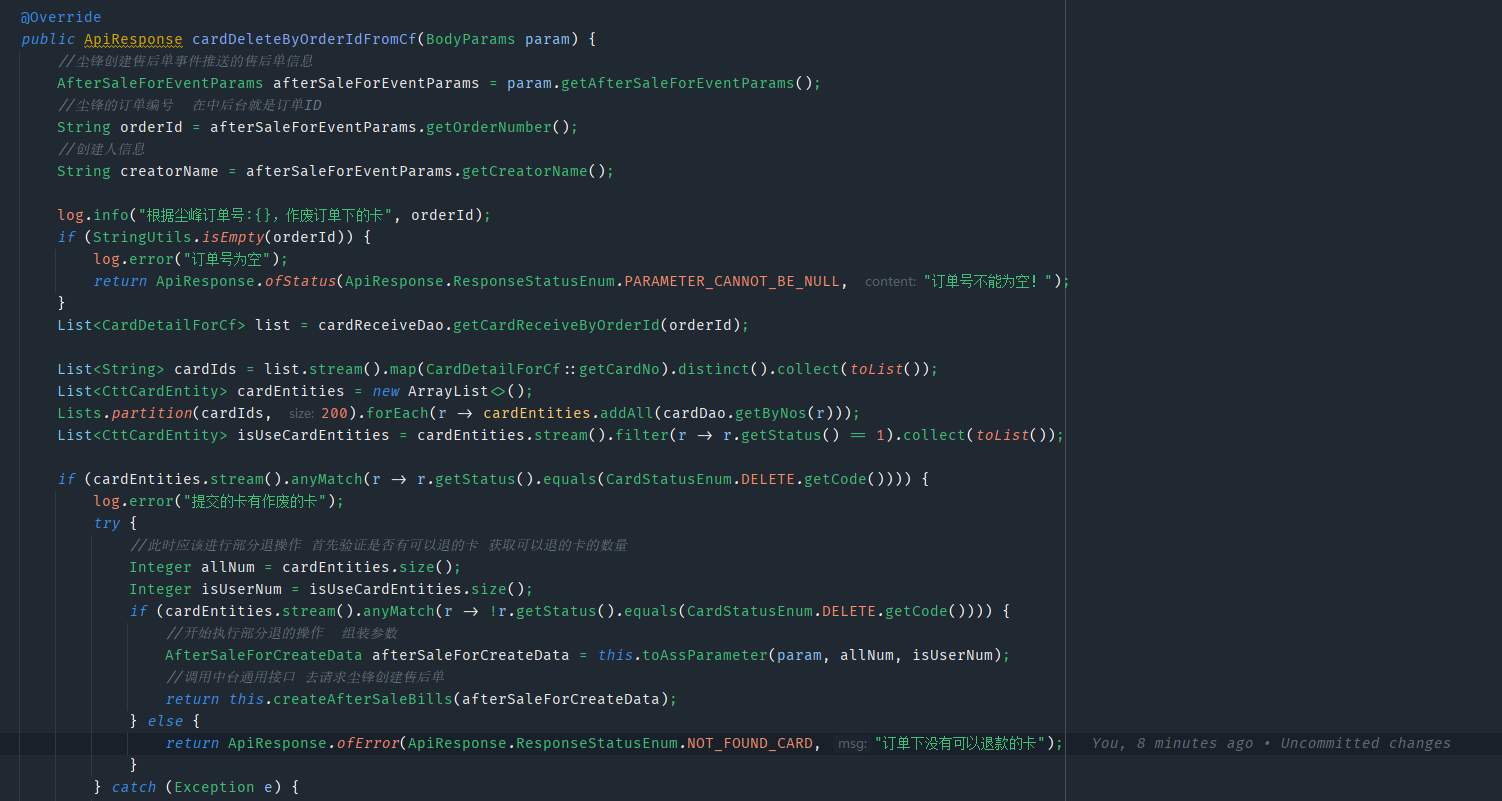
Task: Click the comment about 尘锋的订单编号
Action: (189, 105)
